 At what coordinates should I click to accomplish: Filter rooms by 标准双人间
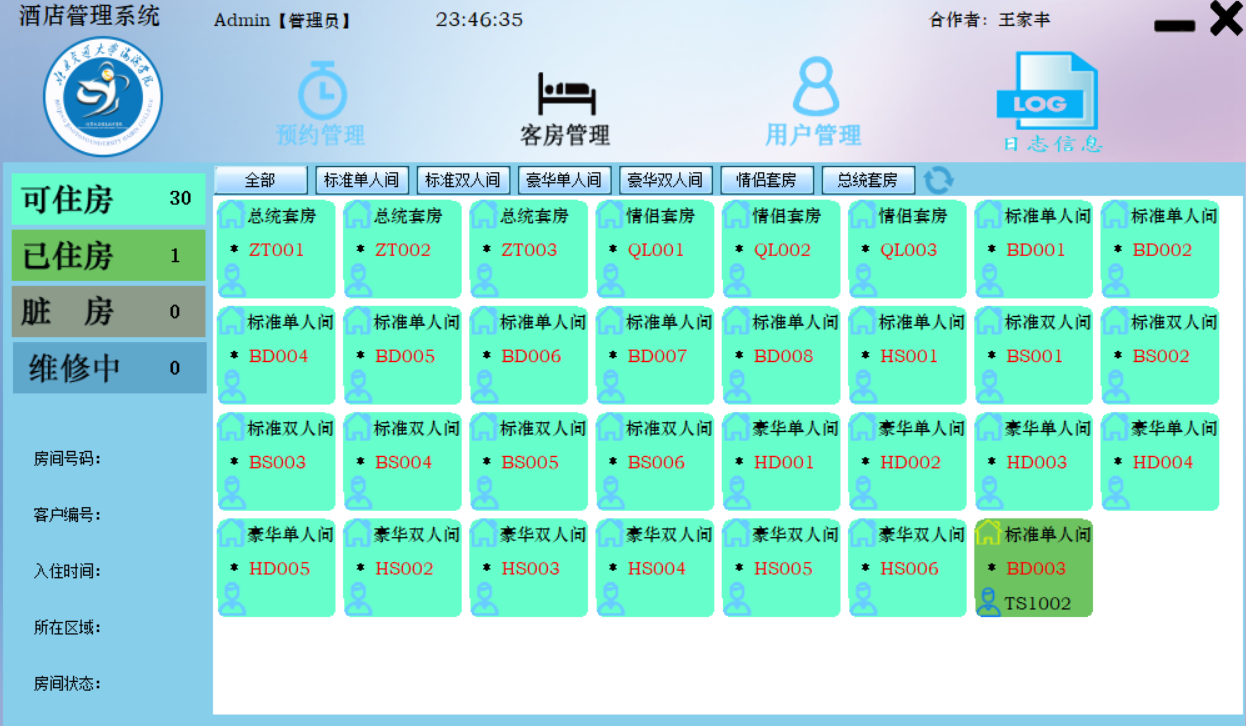coord(463,180)
